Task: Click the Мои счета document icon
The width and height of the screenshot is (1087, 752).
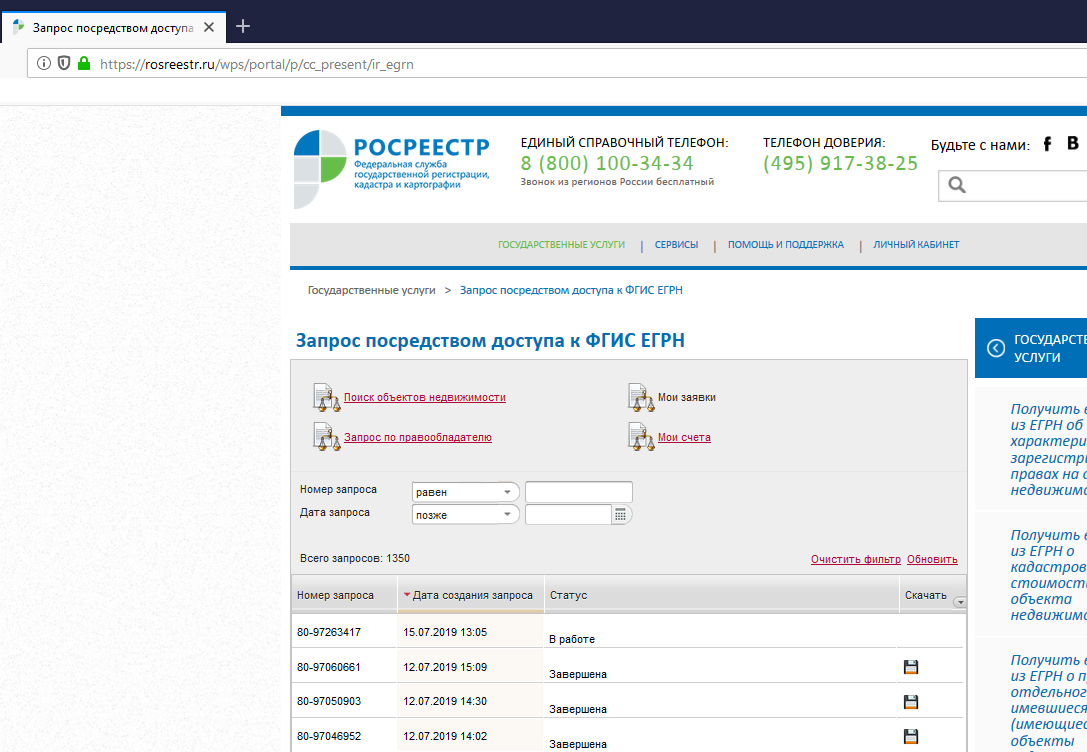Action: 641,437
